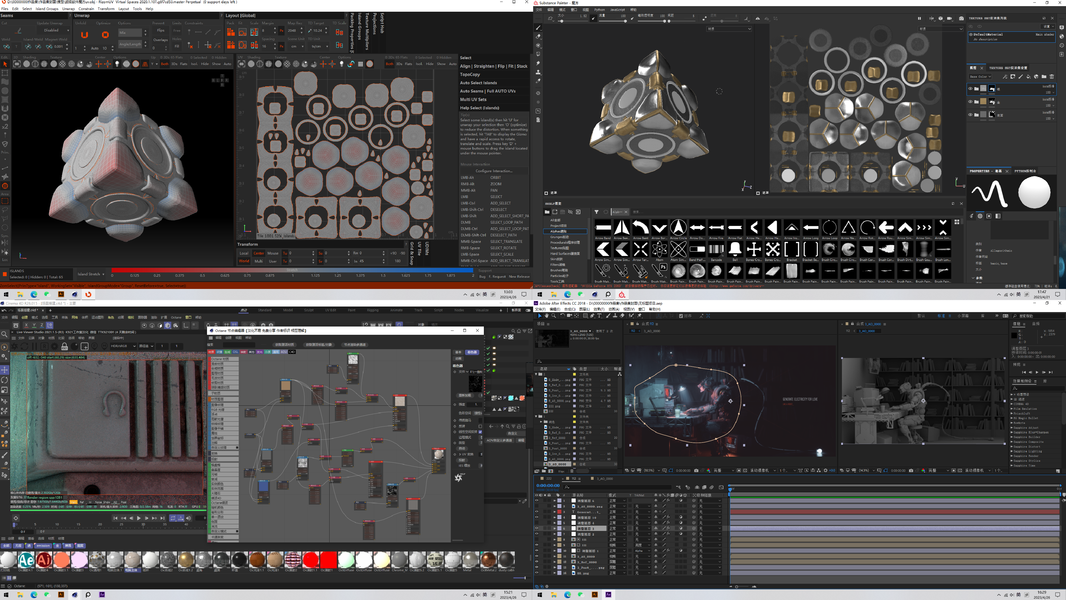
Task: Select the Material Picker in Substance Painter
Action: [x=538, y=81]
